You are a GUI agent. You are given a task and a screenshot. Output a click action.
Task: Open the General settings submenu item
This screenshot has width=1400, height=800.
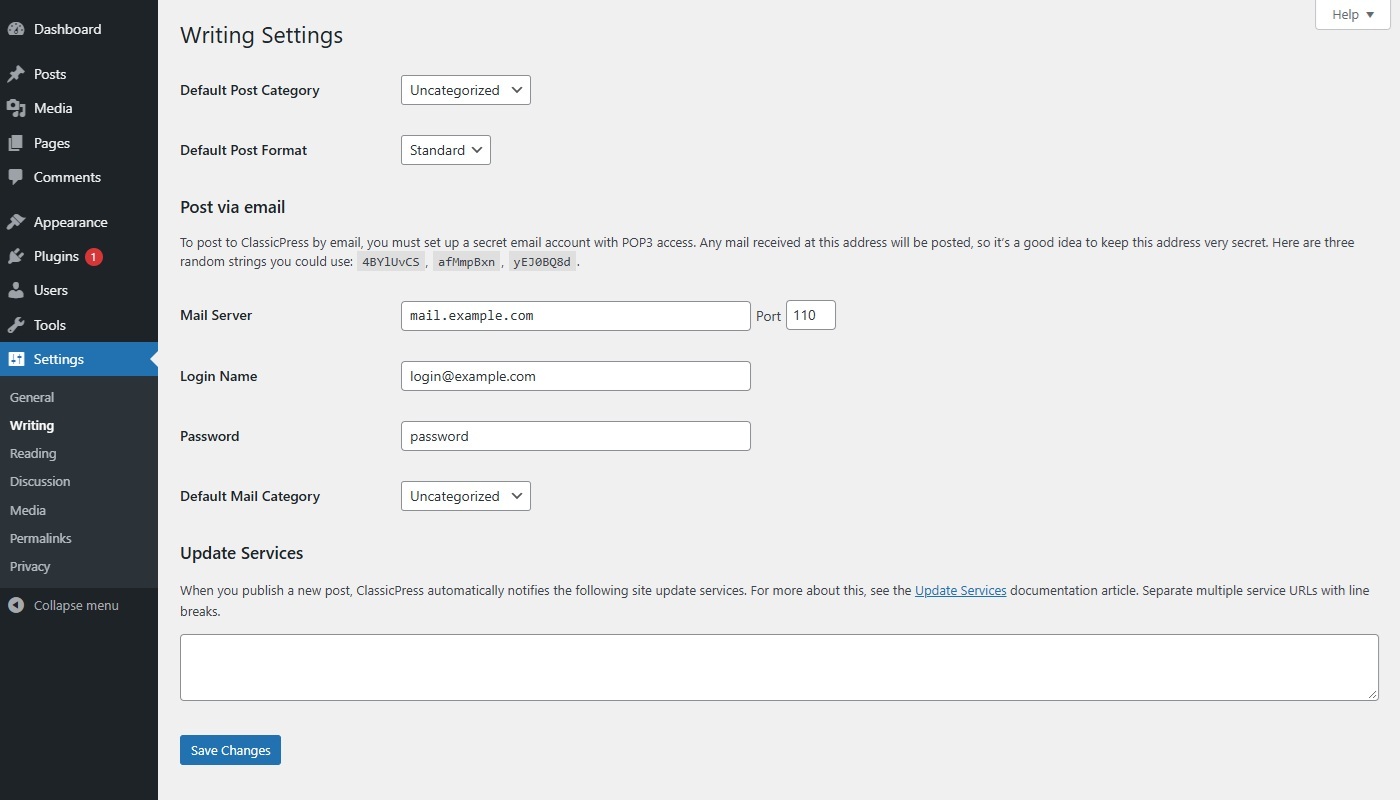[32, 397]
